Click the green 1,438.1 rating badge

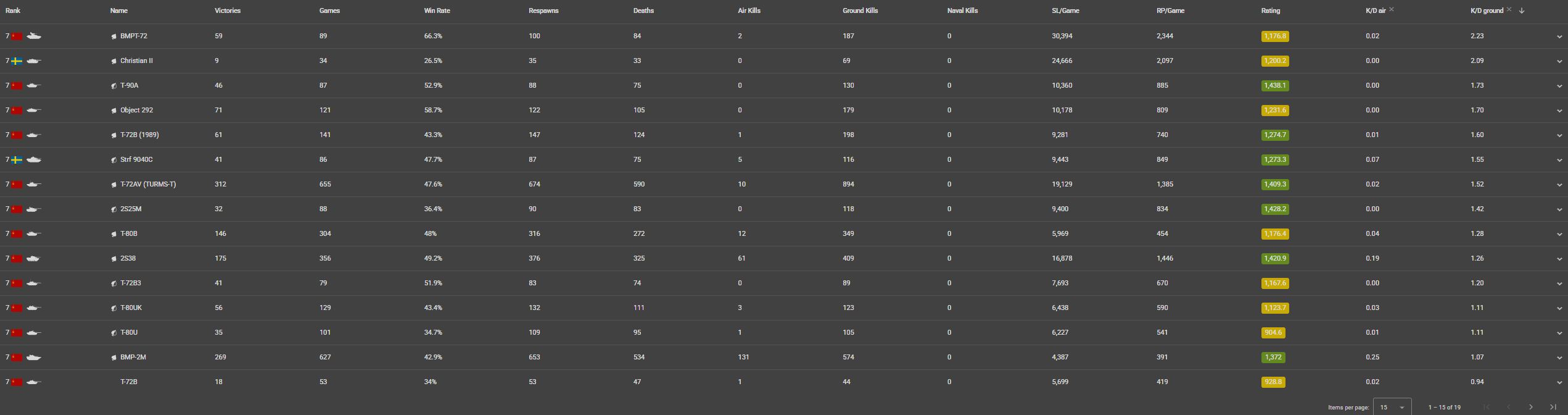click(x=1274, y=86)
